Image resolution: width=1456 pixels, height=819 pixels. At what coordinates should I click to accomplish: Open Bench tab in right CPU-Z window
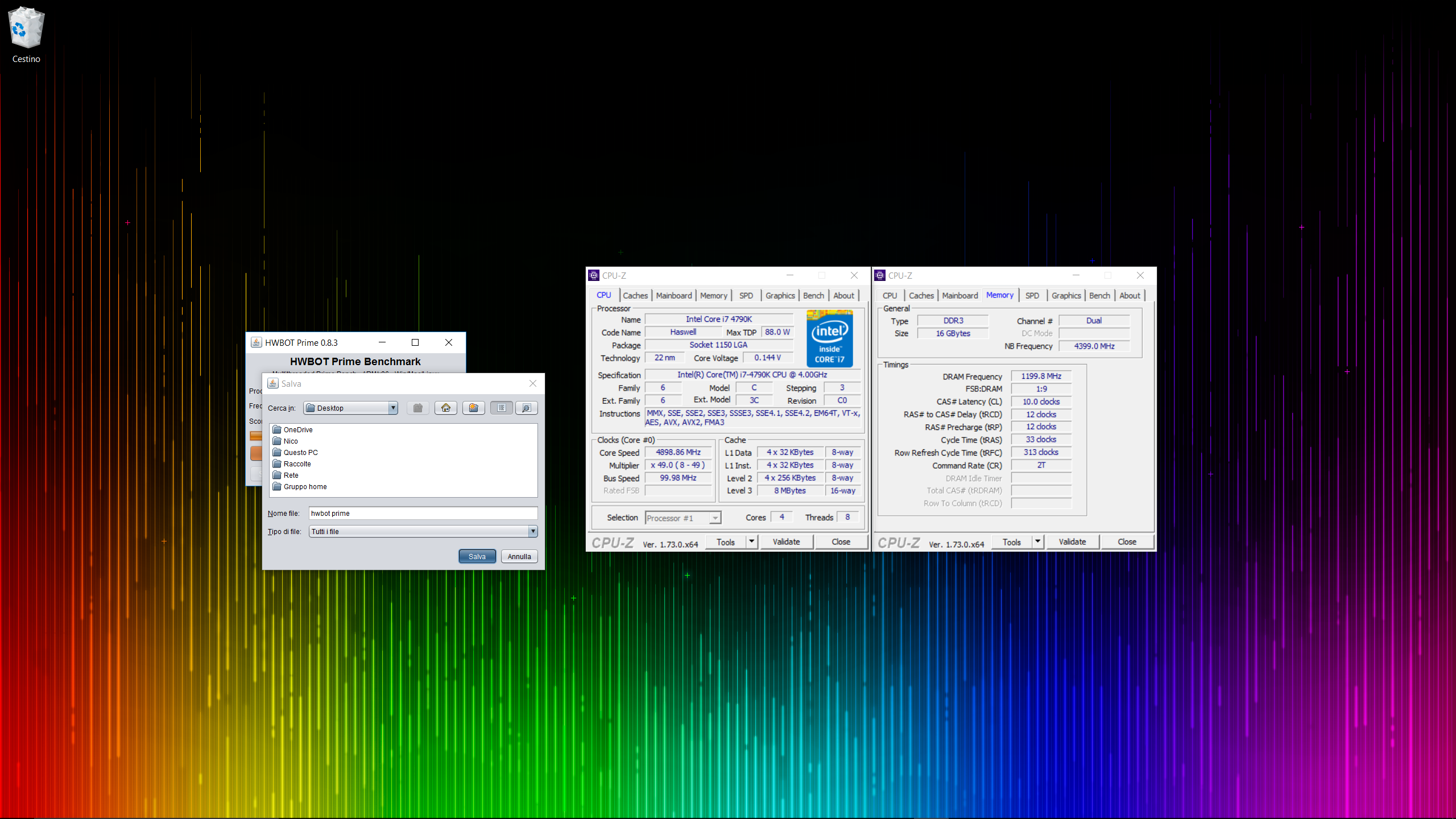tap(1099, 296)
